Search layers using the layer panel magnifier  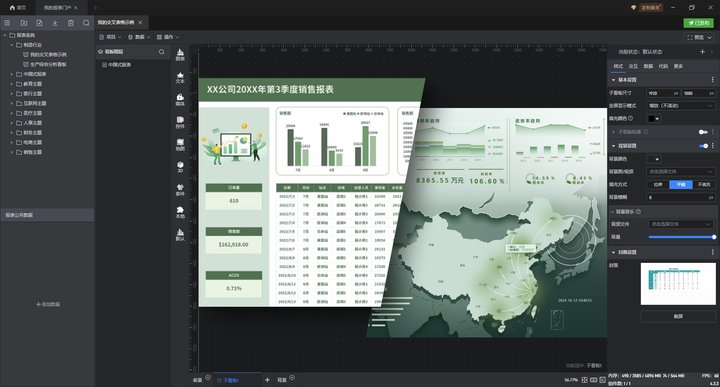click(x=162, y=52)
